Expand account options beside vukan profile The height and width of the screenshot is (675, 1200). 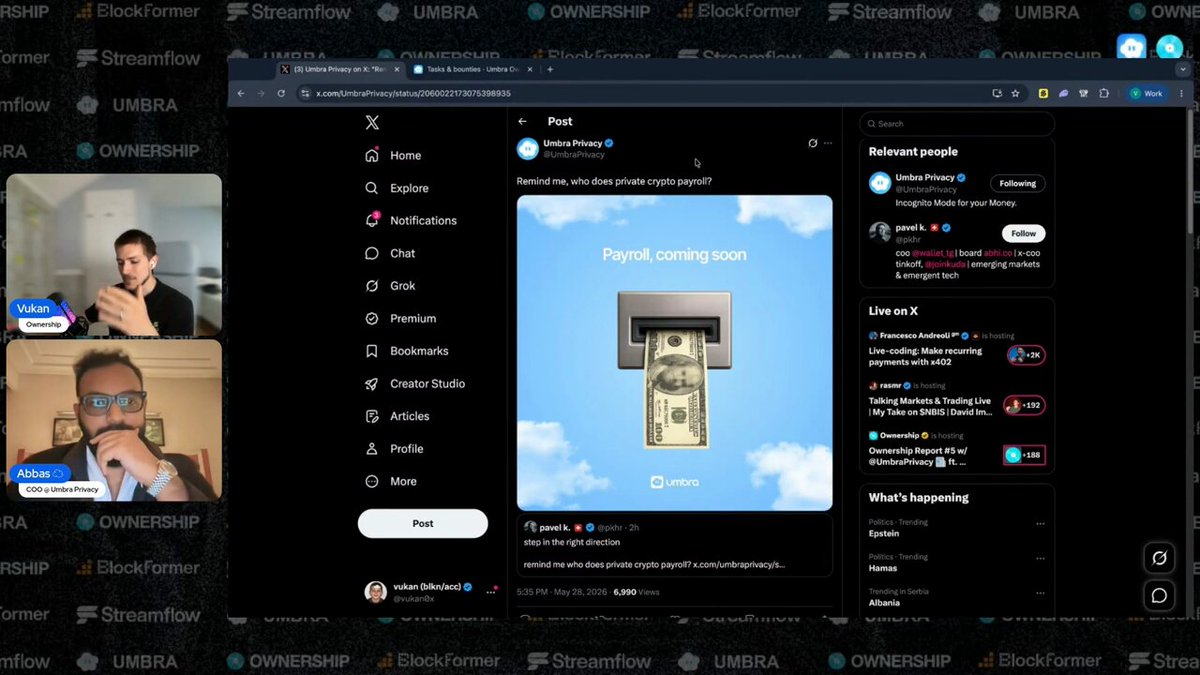pyautogui.click(x=490, y=592)
